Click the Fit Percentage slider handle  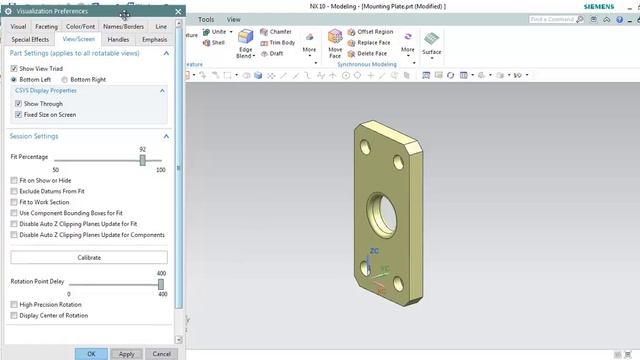(142, 160)
